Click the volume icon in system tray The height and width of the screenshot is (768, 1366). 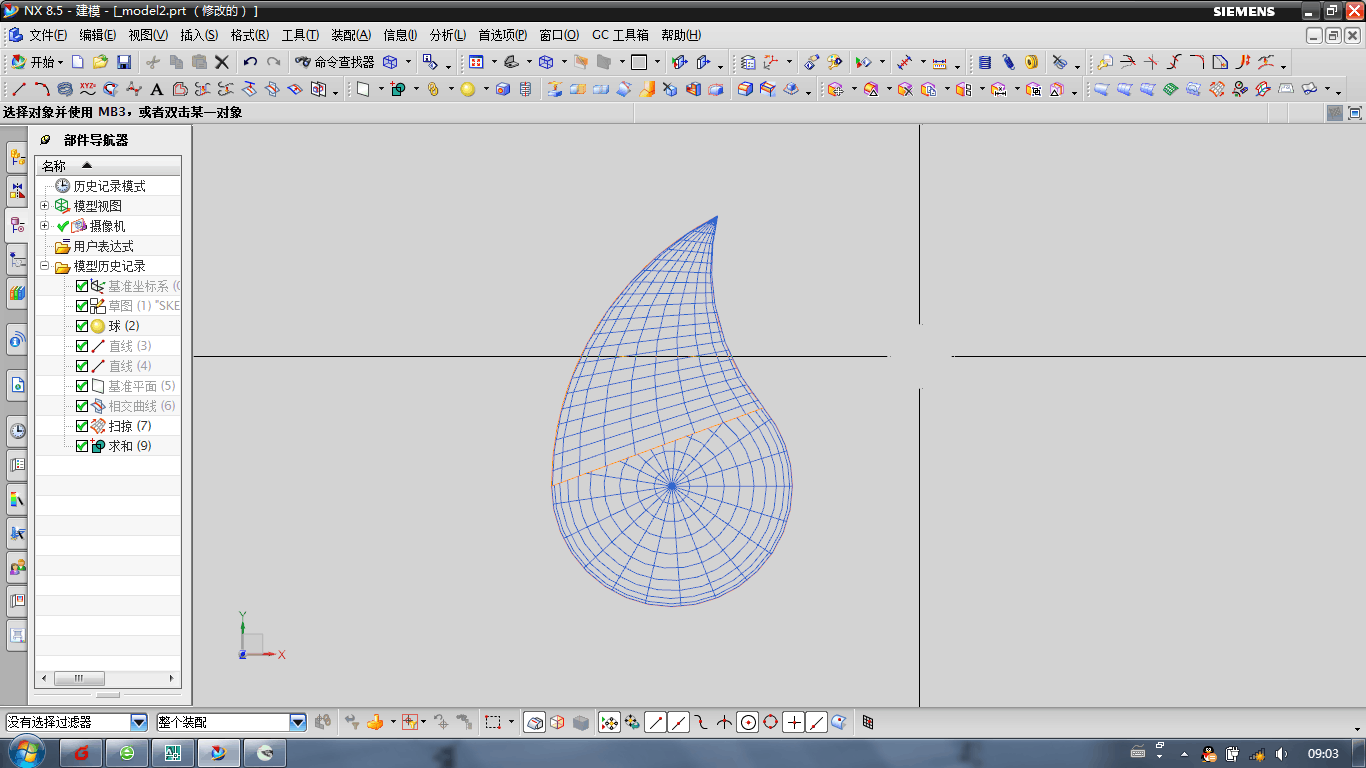coord(1281,753)
